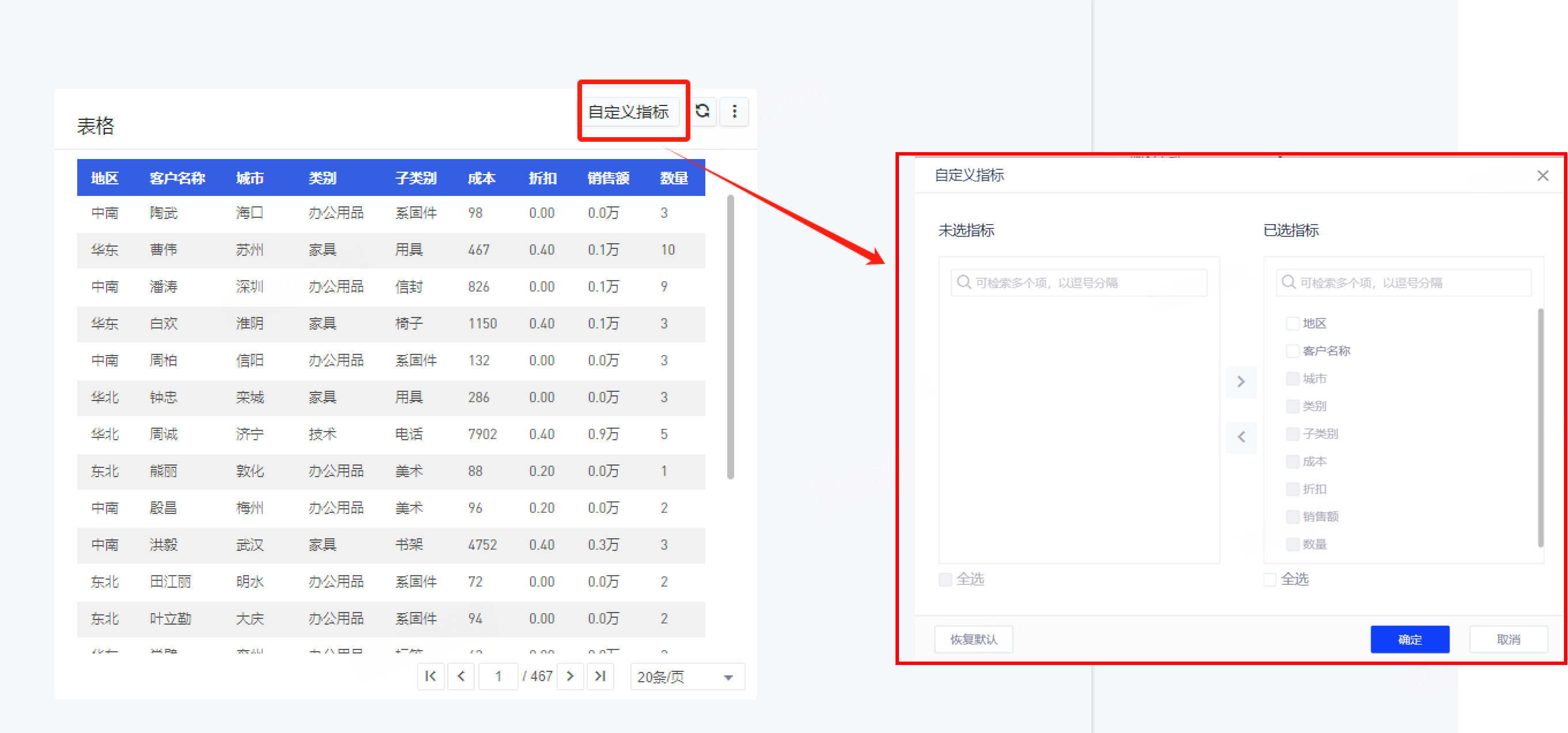Viewport: 1568px width, 733px height.
Task: Go to previous page of table
Action: click(462, 677)
